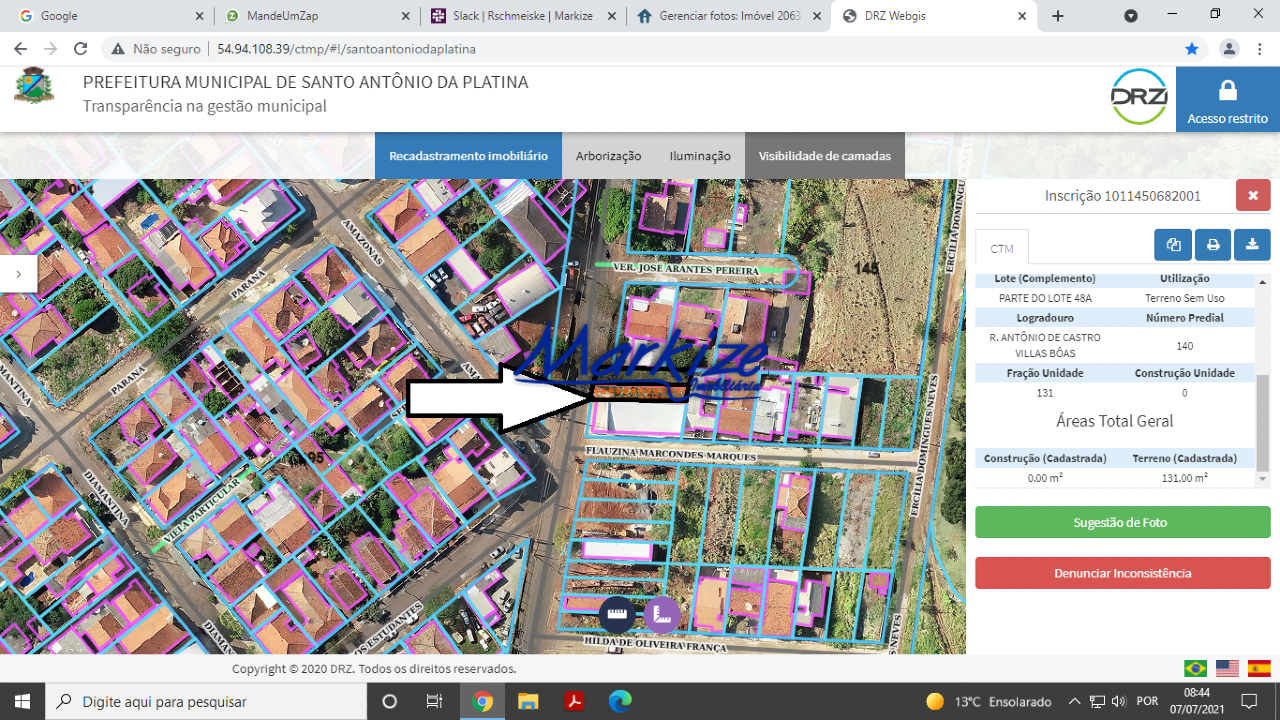Open File Explorer from the taskbar

pyautogui.click(x=528, y=701)
